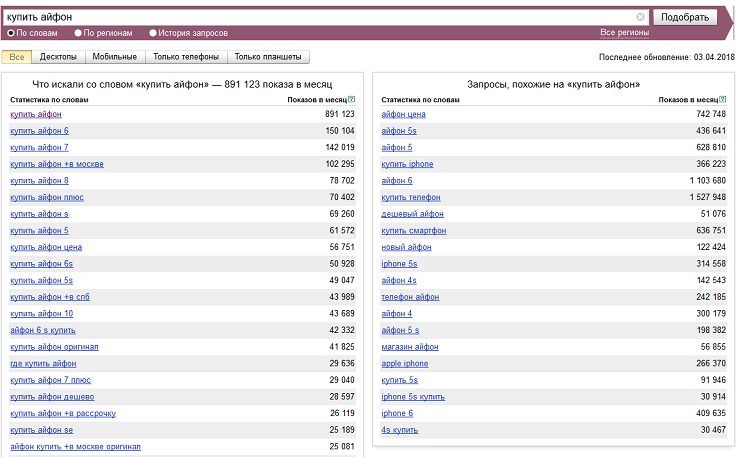Open the 'купить iphone' link
This screenshot has height=457, width=740.
click(x=407, y=164)
